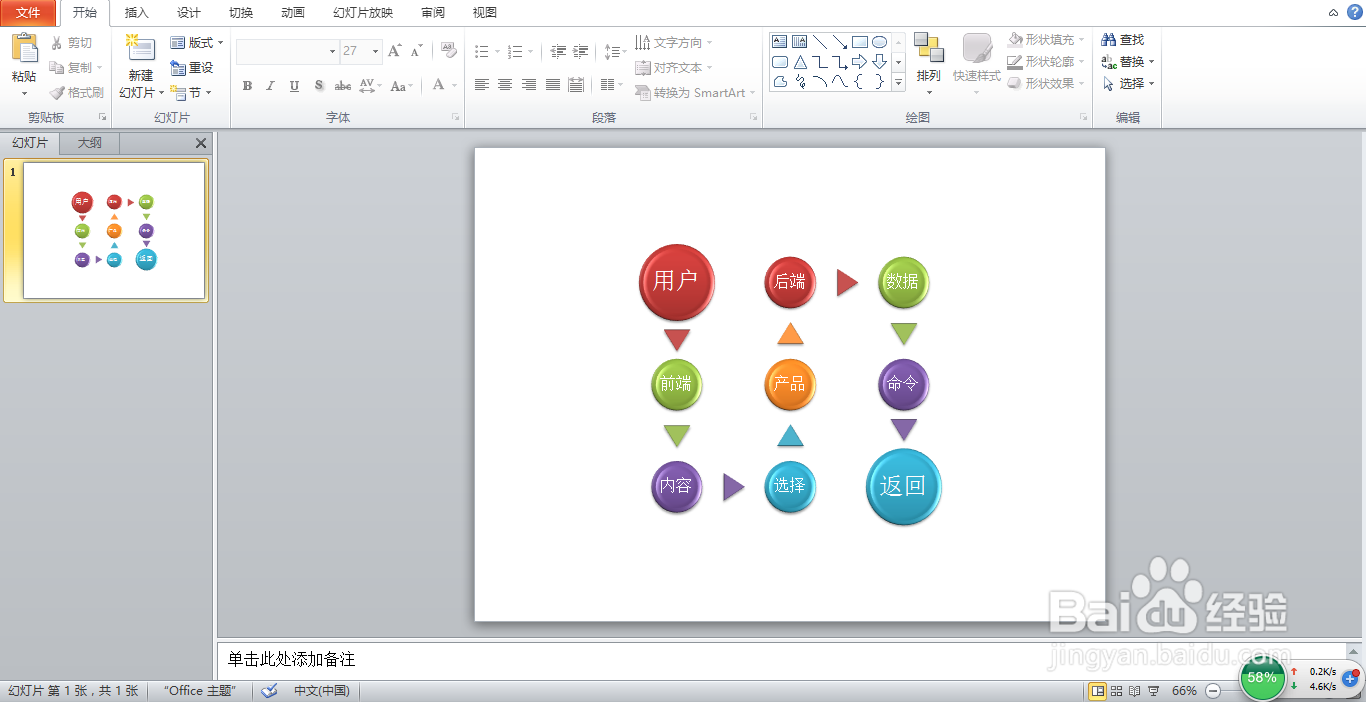This screenshot has width=1366, height=702.
Task: Expand the font name combo box
Action: (332, 51)
